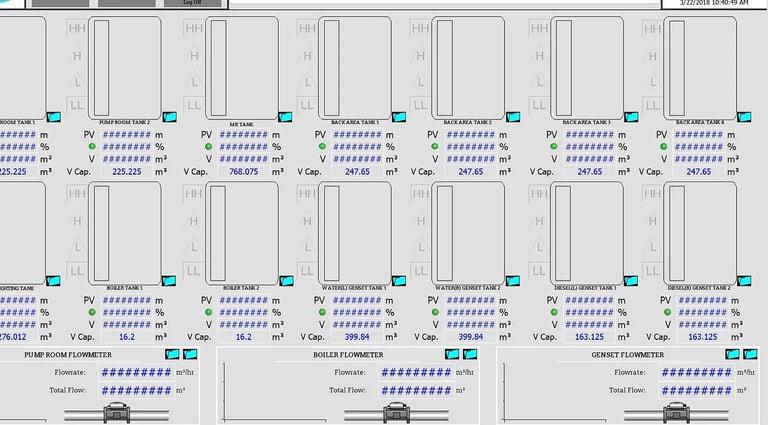Screen dimensions: 768x425
Task: Click V Cap. value 16.2 of Boiler Tank 1
Action: point(127,337)
